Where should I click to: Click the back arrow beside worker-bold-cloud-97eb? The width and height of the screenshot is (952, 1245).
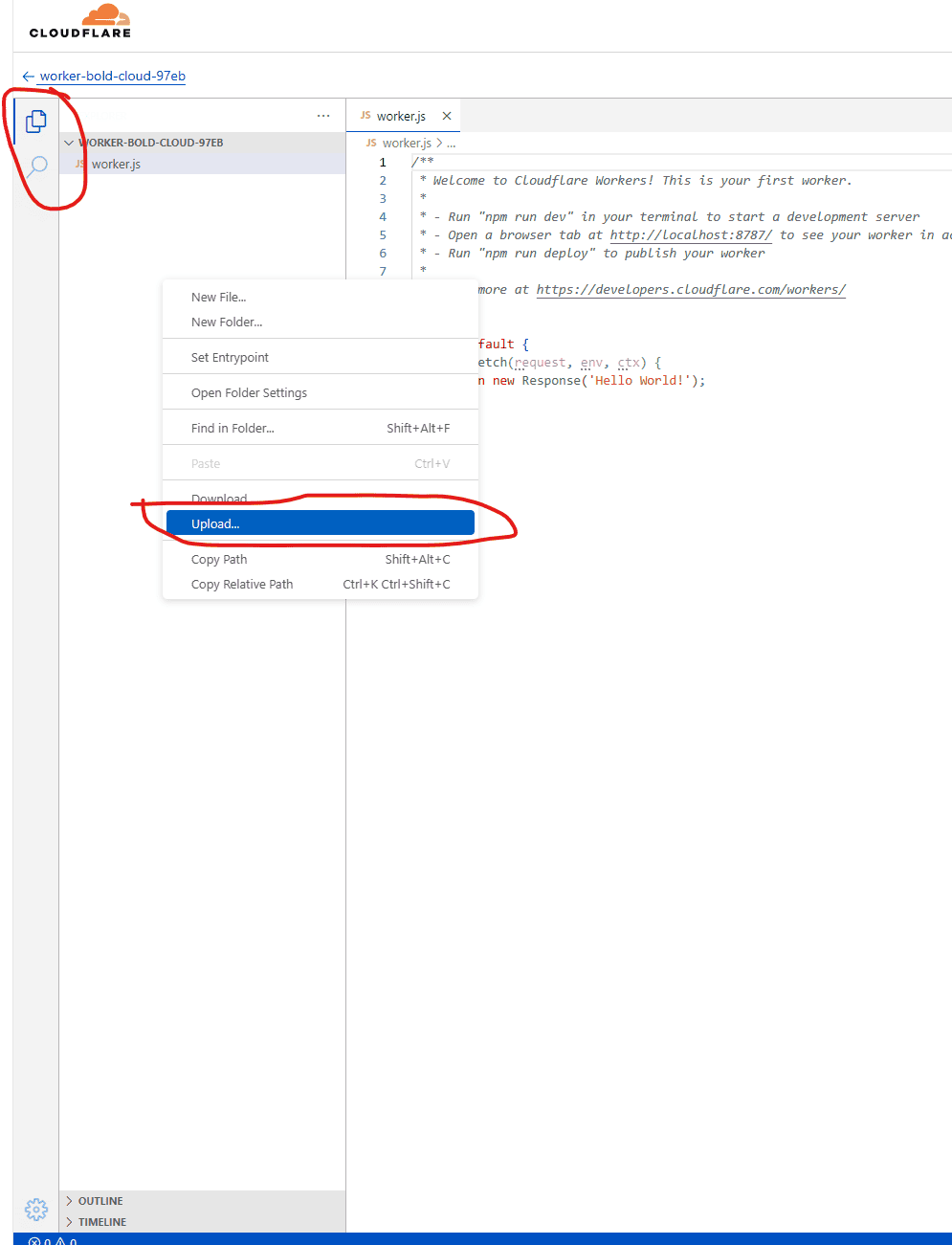(28, 77)
